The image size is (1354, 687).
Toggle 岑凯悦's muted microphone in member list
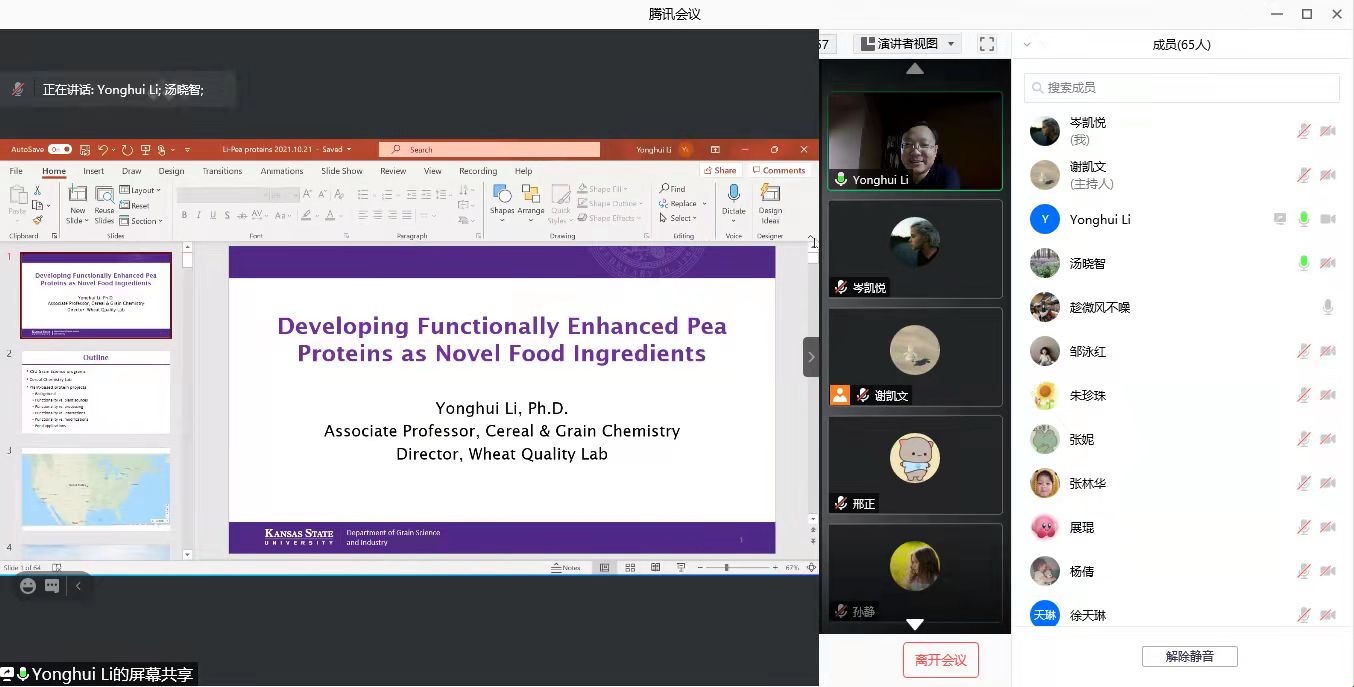coord(1303,131)
